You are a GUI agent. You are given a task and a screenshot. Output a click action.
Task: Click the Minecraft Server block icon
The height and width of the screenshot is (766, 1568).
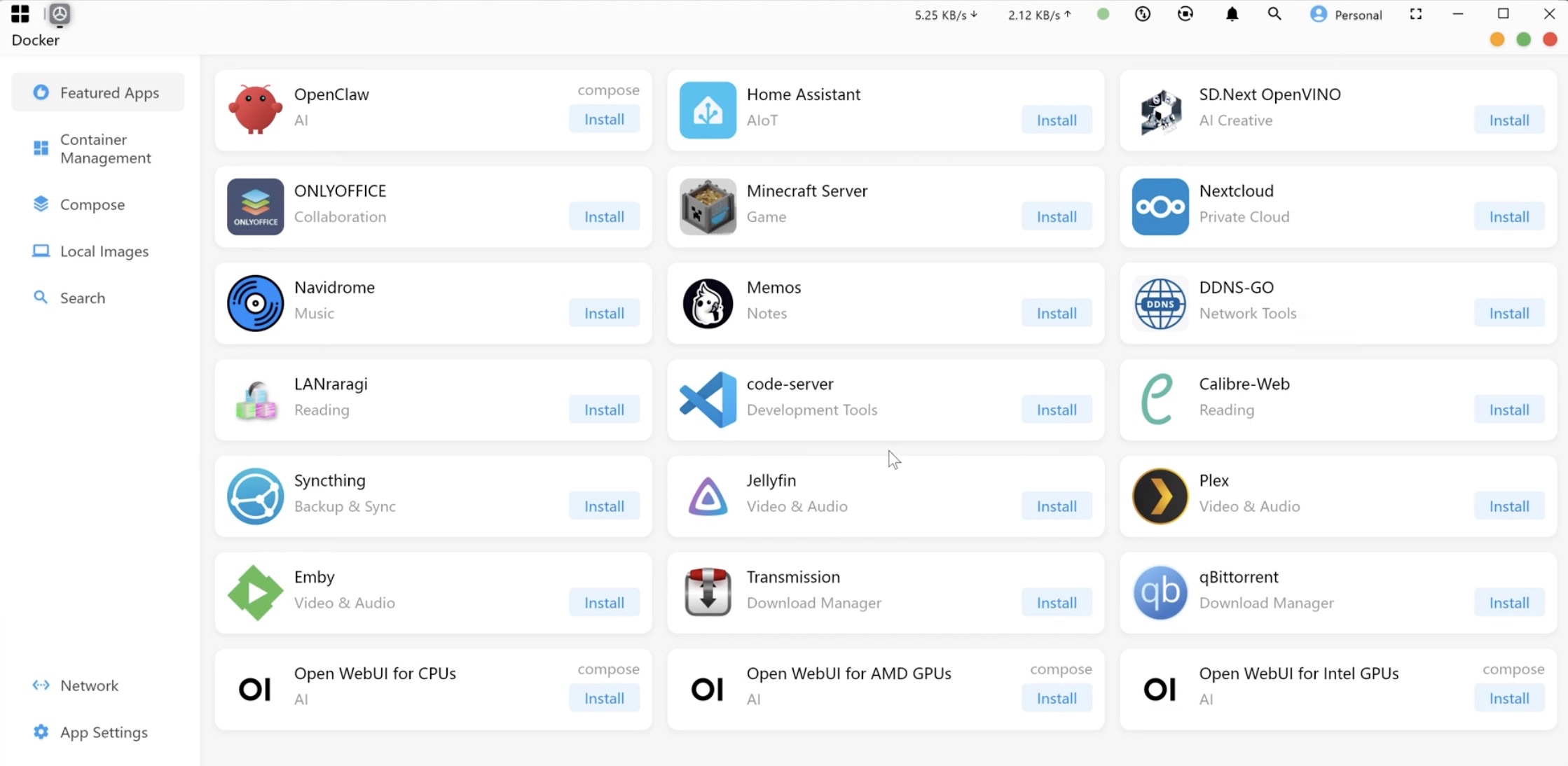tap(708, 207)
